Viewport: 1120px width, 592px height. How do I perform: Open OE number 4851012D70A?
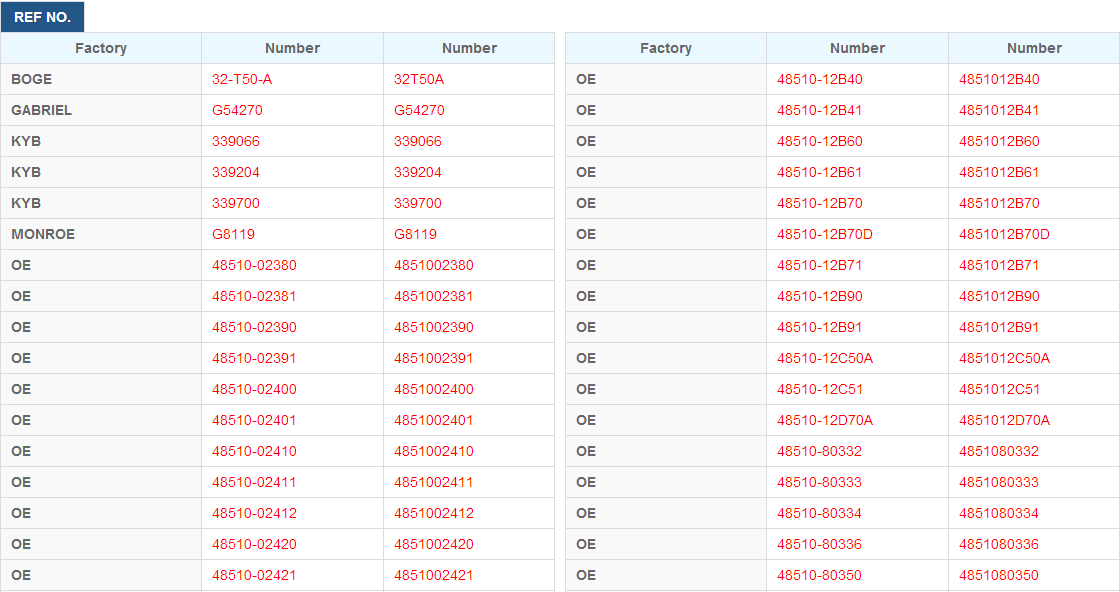tap(1004, 420)
